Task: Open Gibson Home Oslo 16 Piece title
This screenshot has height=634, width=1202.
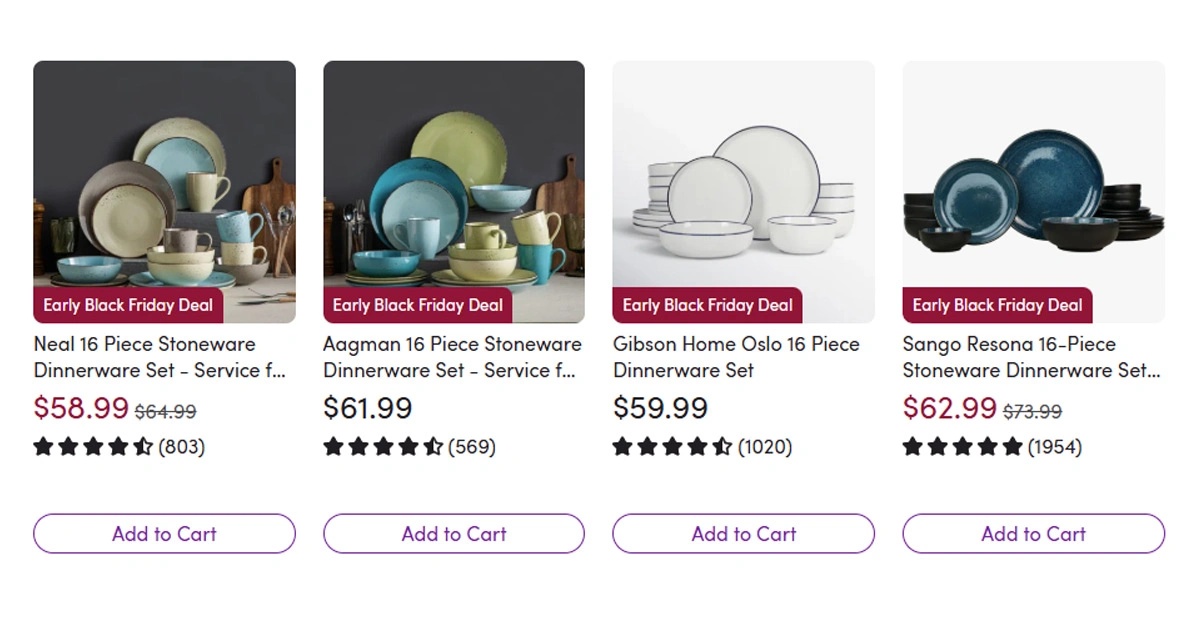Action: [x=736, y=357]
